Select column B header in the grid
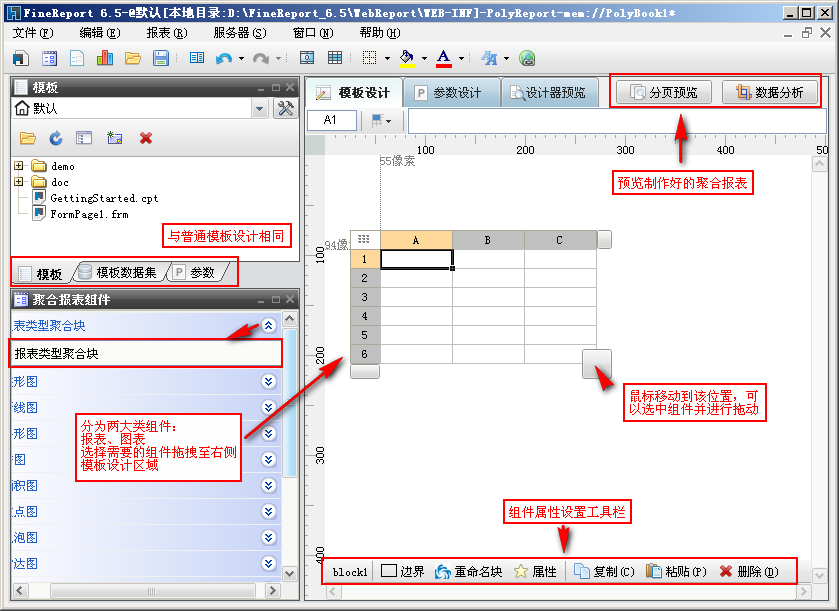839x611 pixels. pyautogui.click(x=488, y=240)
